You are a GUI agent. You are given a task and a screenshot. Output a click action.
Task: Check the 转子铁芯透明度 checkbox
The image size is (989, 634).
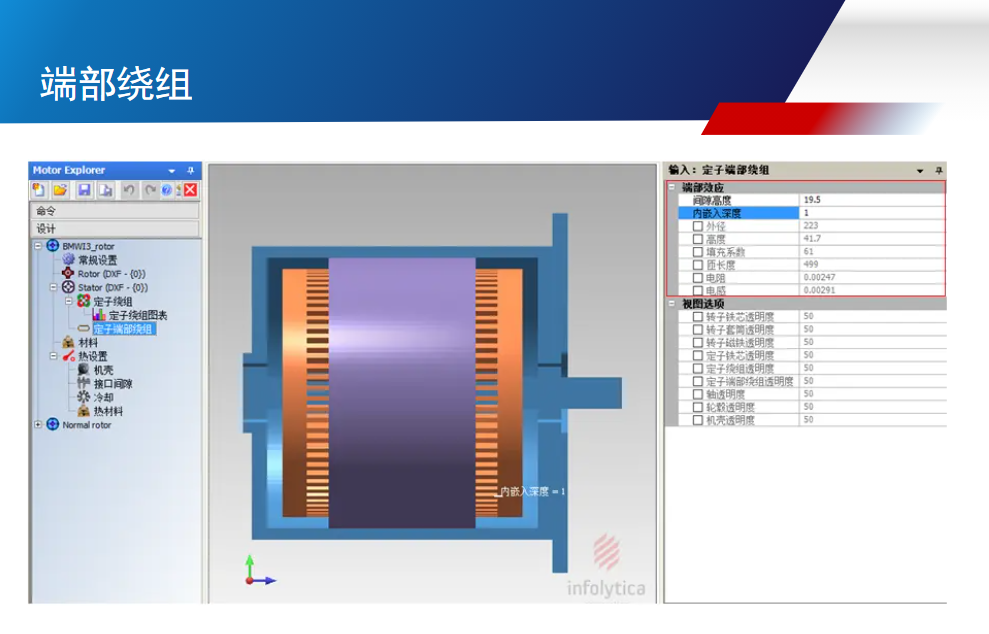point(698,317)
